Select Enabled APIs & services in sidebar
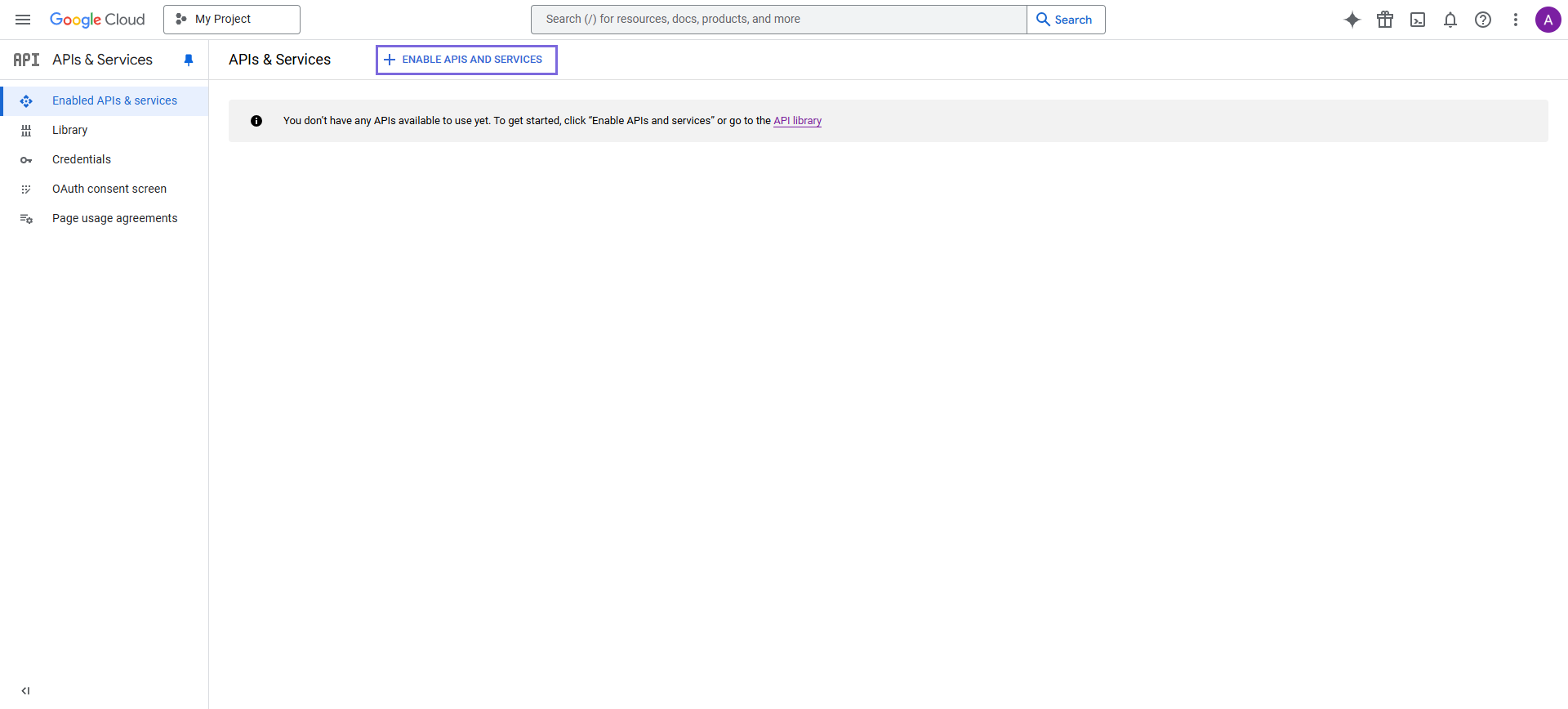 coord(114,100)
